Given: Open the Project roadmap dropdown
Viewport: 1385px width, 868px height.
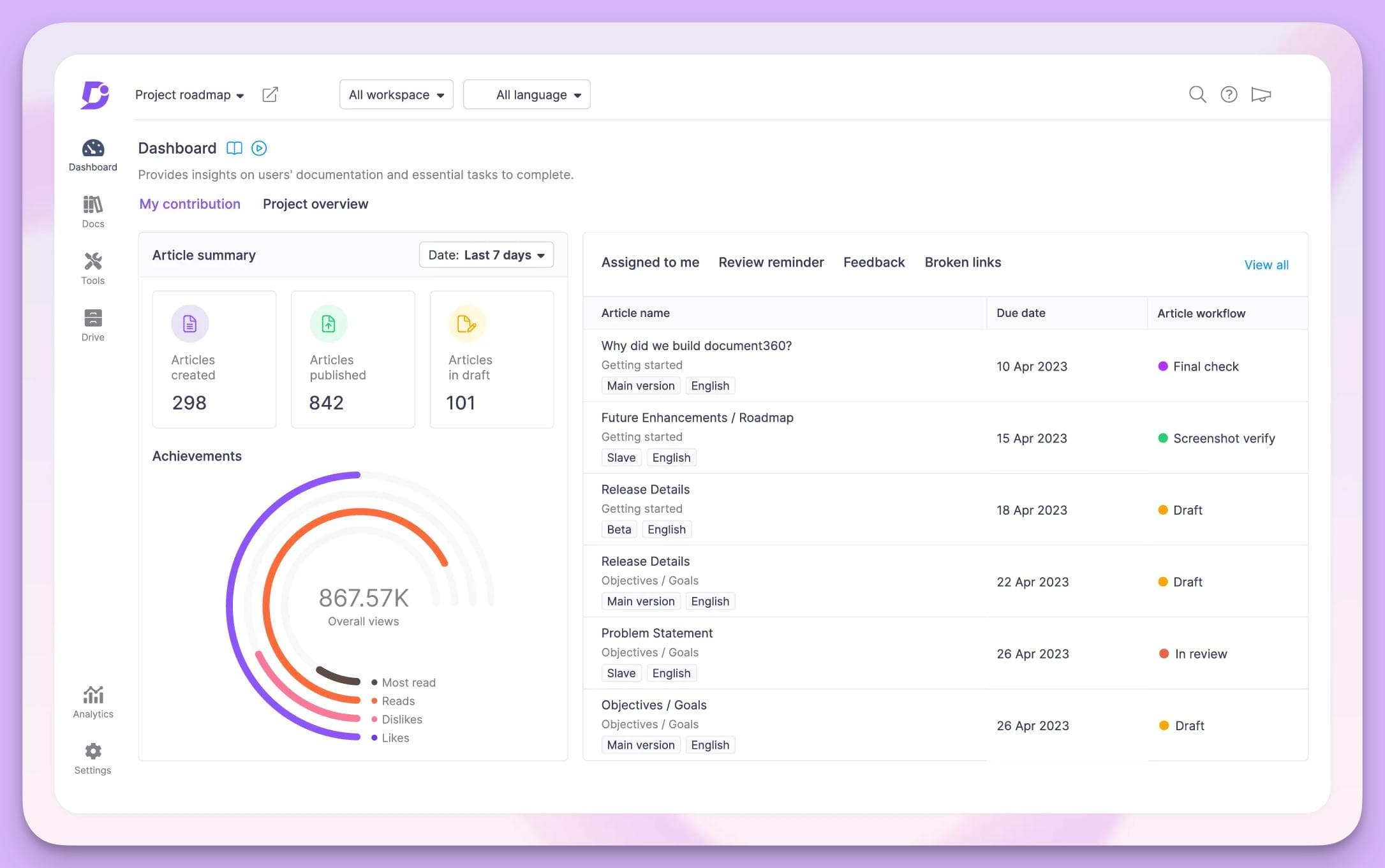Looking at the screenshot, I should (x=189, y=94).
